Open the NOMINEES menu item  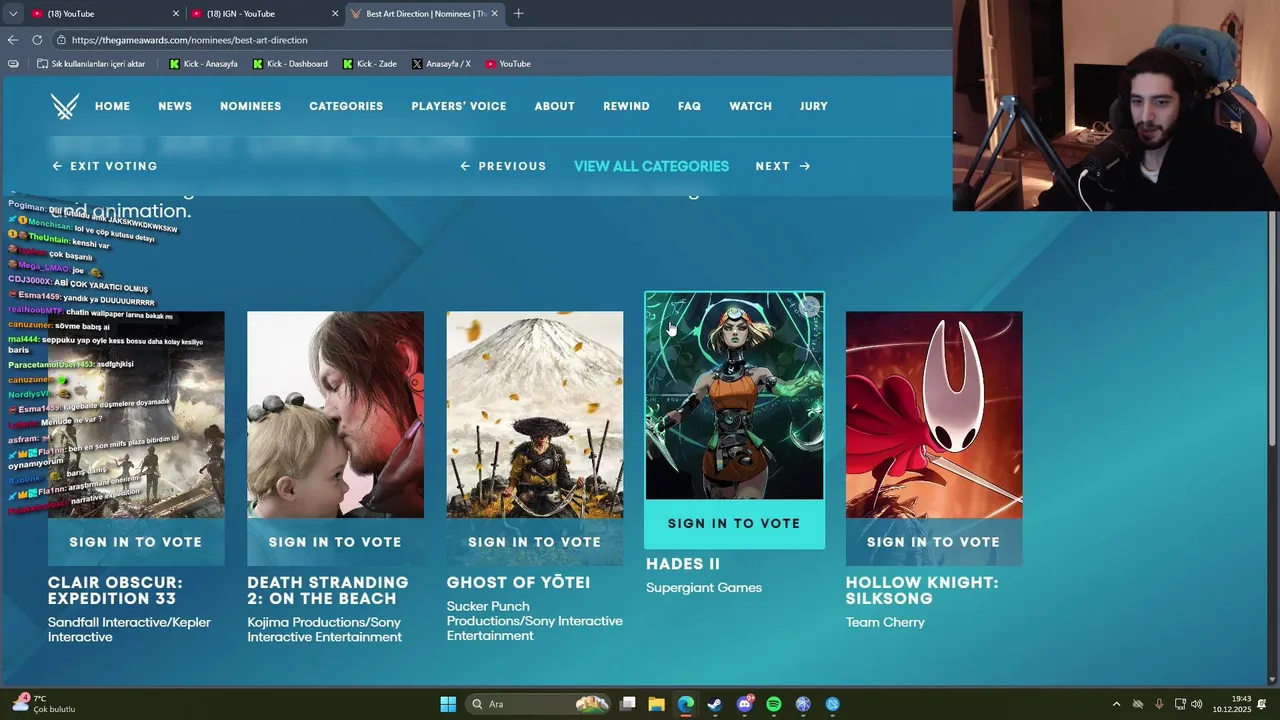click(x=250, y=106)
